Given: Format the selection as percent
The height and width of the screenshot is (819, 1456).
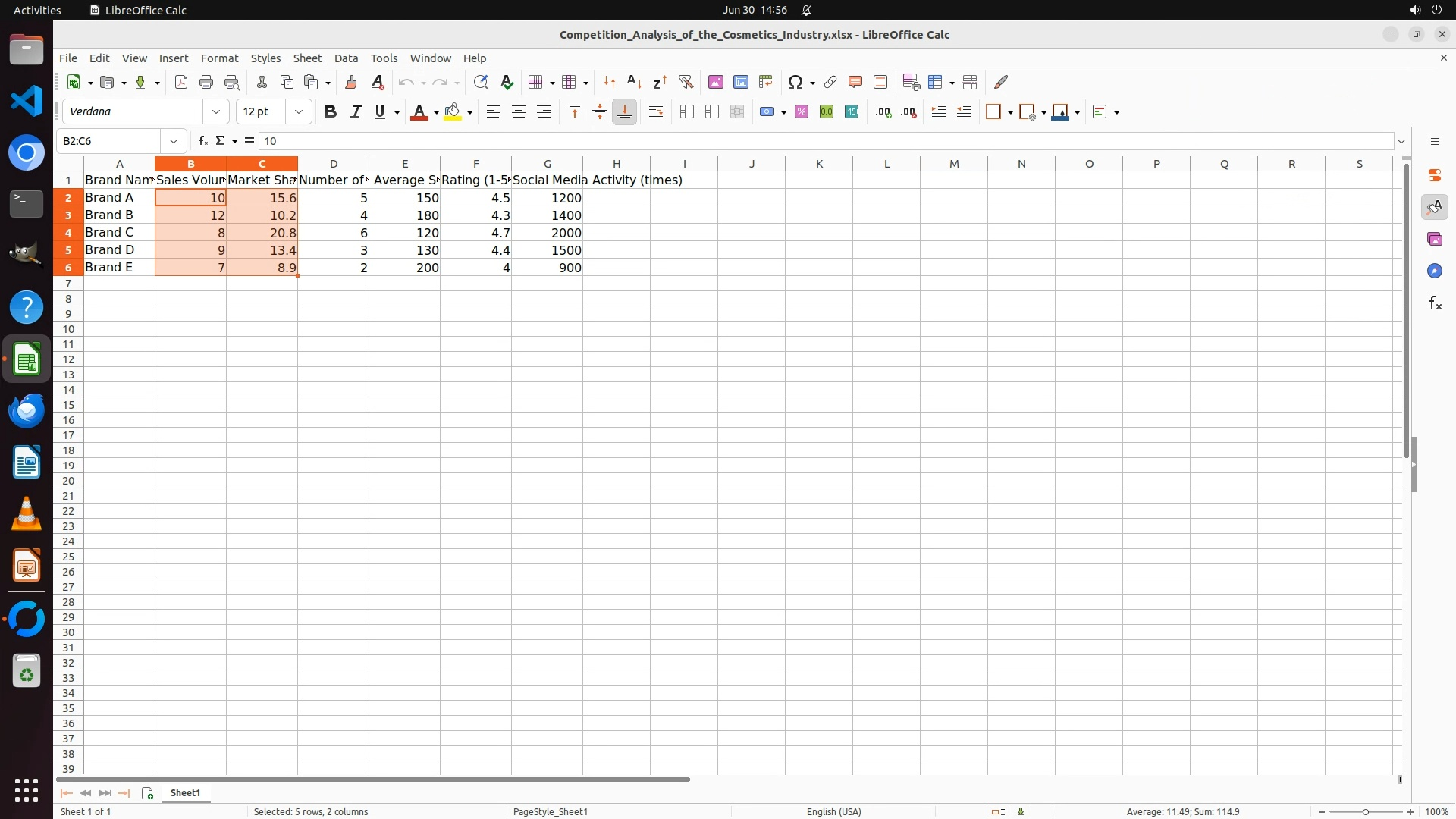Looking at the screenshot, I should pos(802,112).
